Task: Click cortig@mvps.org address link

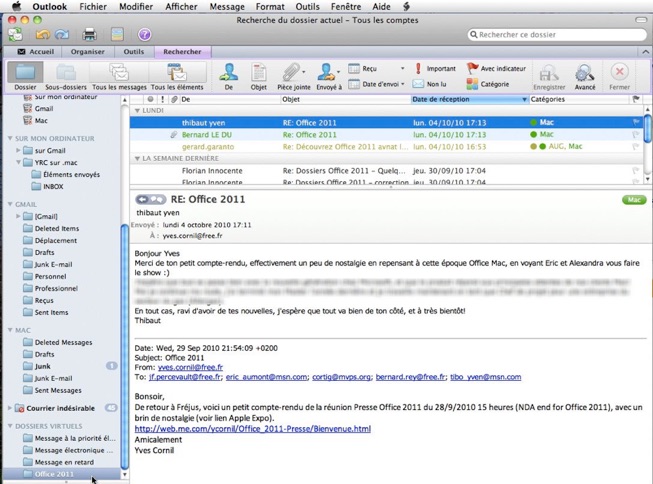Action: click(341, 377)
